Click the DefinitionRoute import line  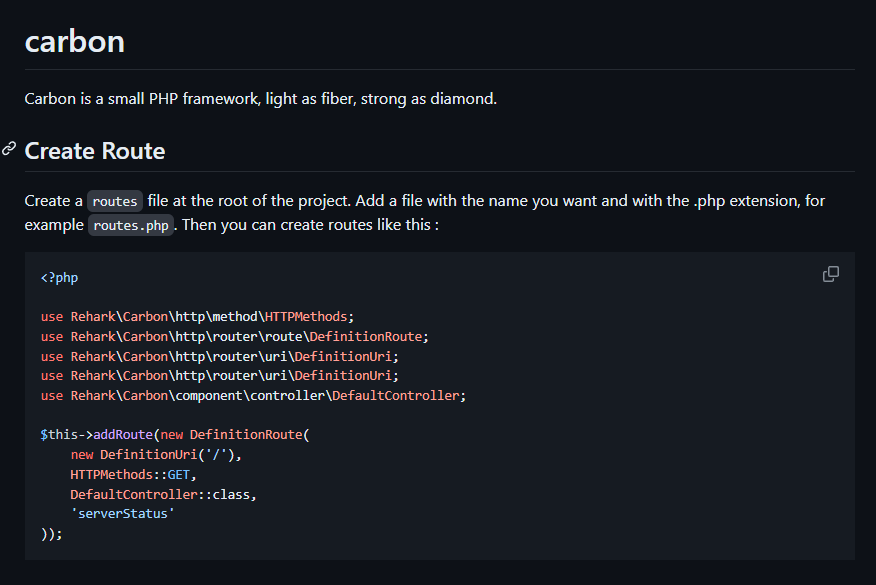point(234,336)
